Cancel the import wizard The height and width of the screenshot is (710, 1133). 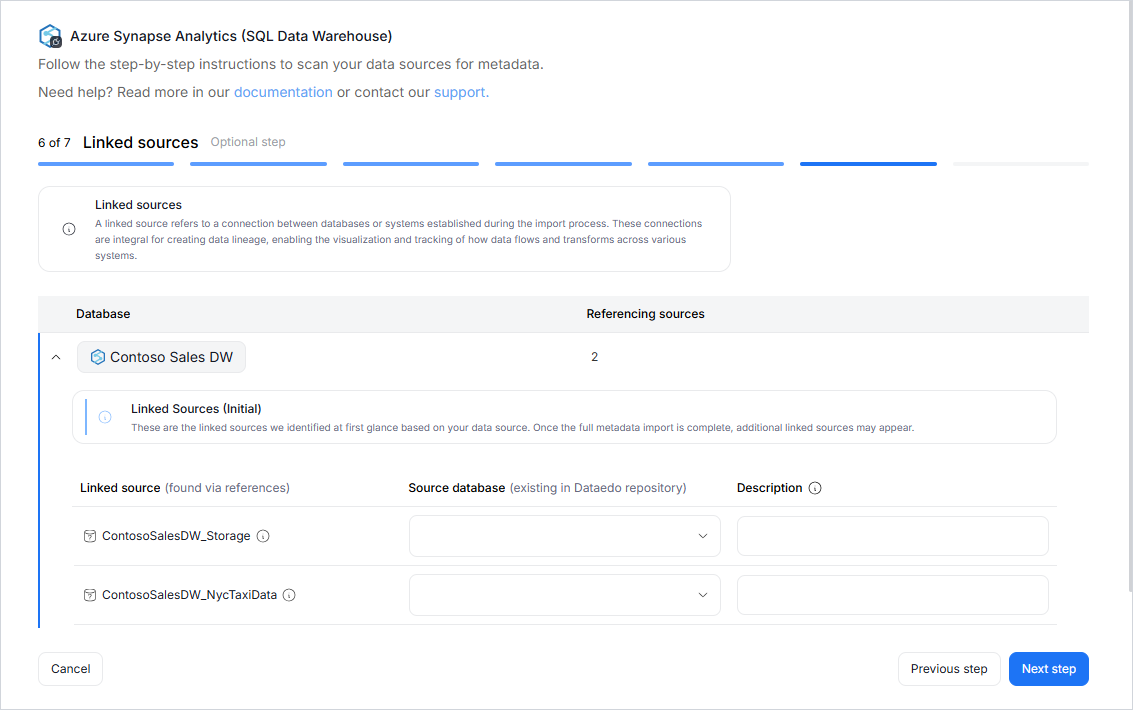click(x=70, y=669)
